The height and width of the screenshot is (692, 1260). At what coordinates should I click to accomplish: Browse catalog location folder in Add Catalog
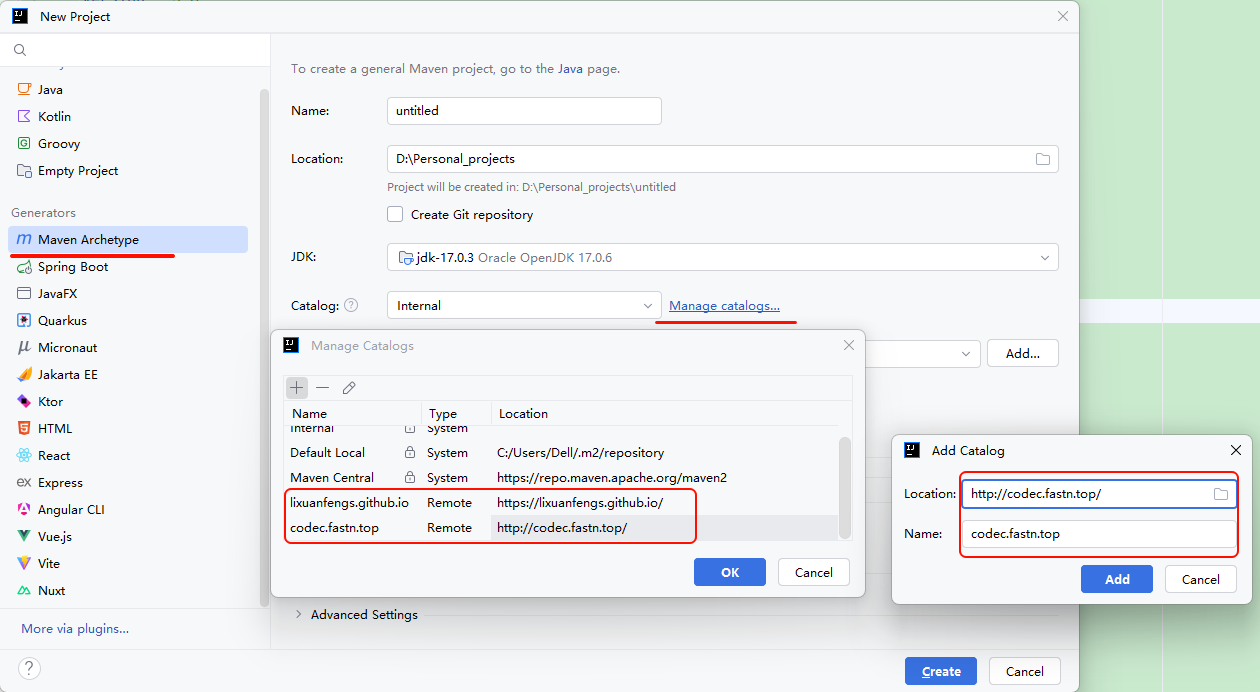tap(1221, 494)
